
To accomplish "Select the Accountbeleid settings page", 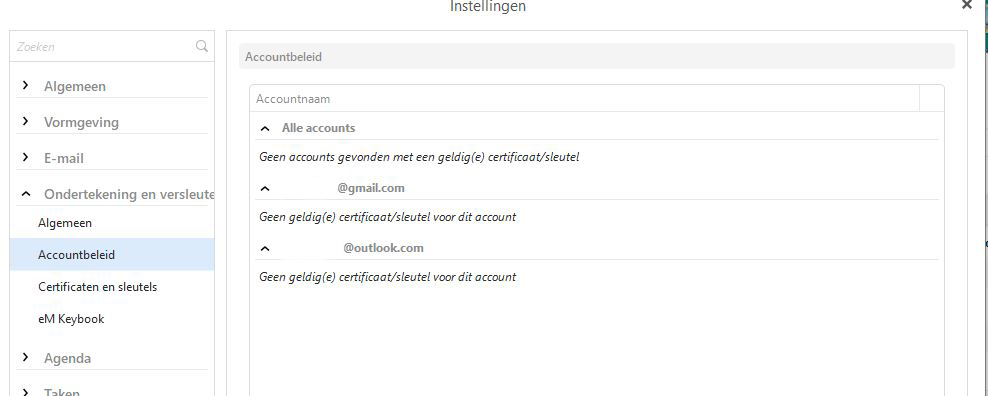I will pyautogui.click(x=112, y=255).
